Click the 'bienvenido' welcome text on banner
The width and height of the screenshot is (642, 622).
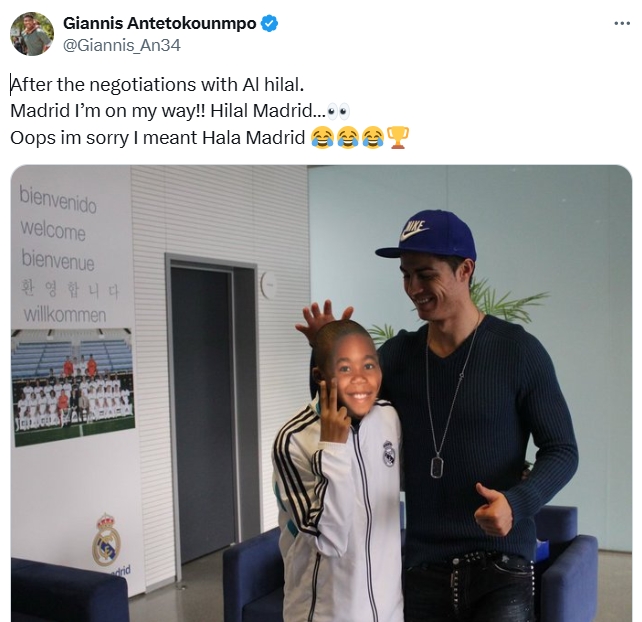(x=58, y=200)
